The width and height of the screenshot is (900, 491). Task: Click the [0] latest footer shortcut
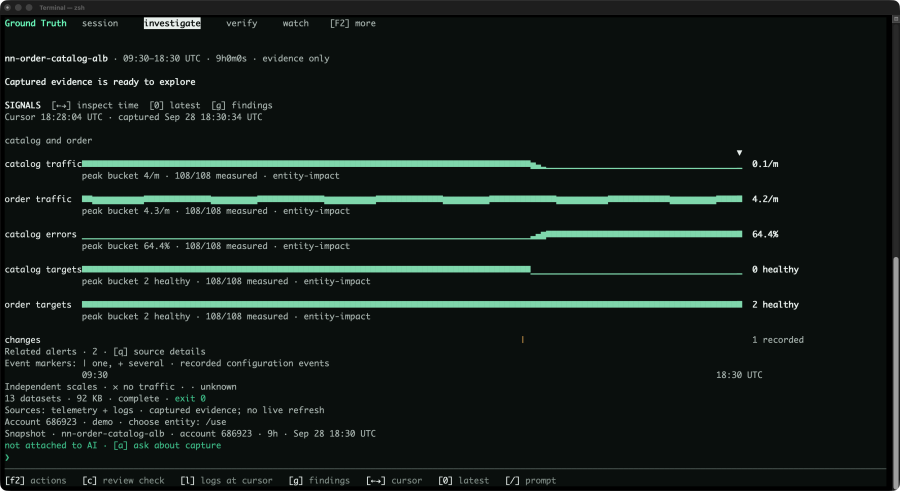pyautogui.click(x=464, y=481)
